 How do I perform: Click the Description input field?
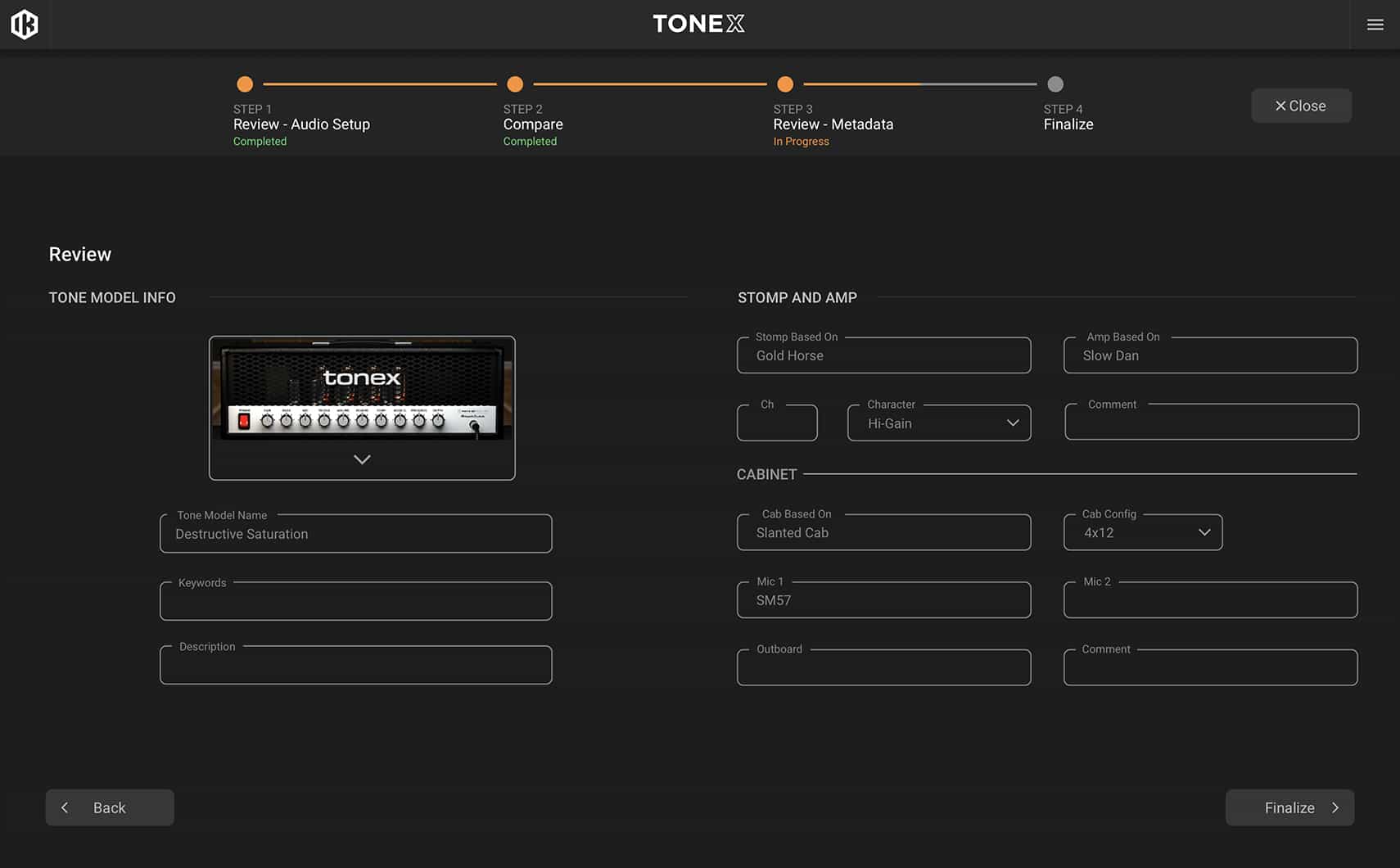click(356, 665)
